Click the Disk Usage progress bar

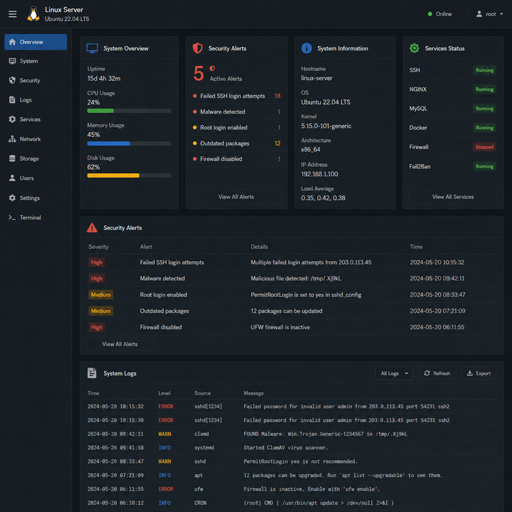coord(129,175)
